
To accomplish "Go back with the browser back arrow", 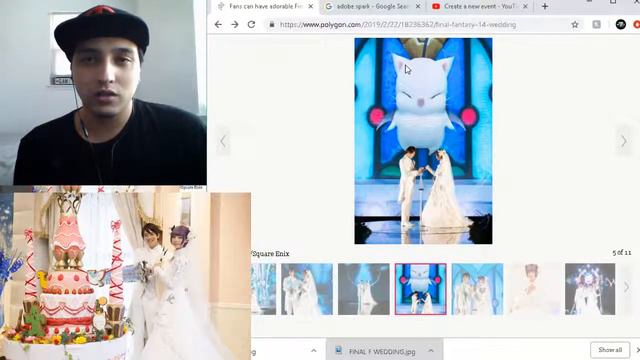I will [218, 24].
